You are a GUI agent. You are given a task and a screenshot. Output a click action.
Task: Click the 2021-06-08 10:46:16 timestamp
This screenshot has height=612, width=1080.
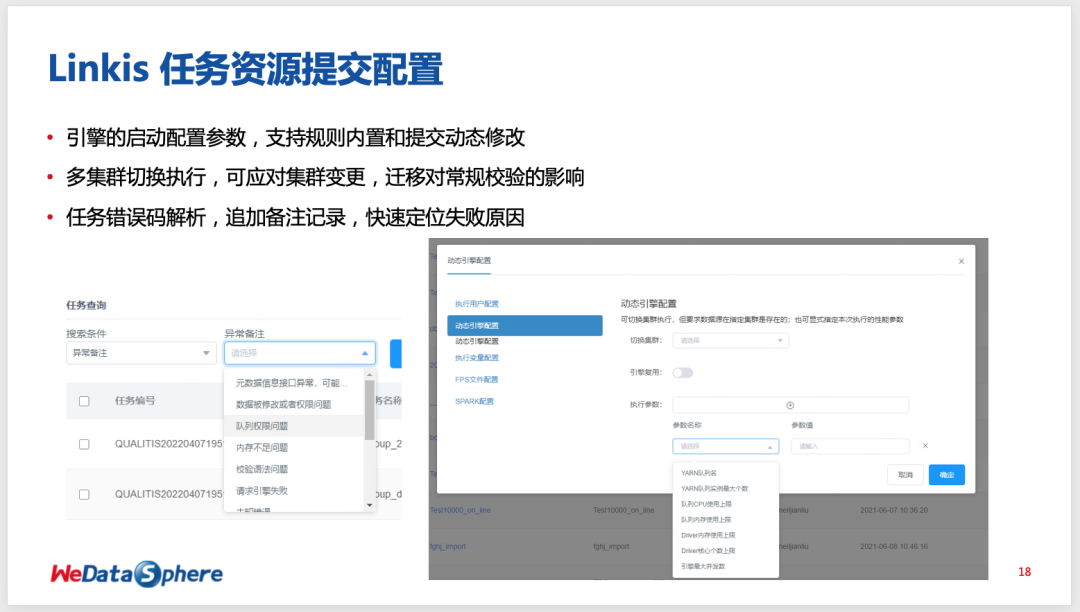click(x=894, y=547)
